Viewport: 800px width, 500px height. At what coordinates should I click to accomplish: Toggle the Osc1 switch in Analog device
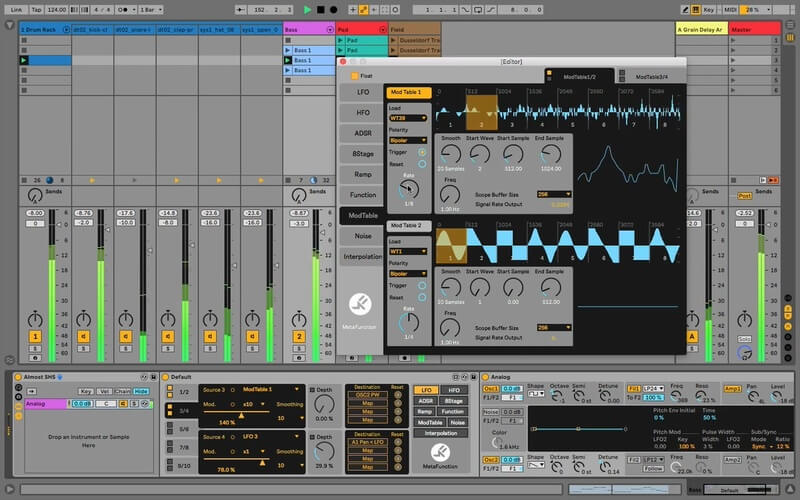pos(491,389)
